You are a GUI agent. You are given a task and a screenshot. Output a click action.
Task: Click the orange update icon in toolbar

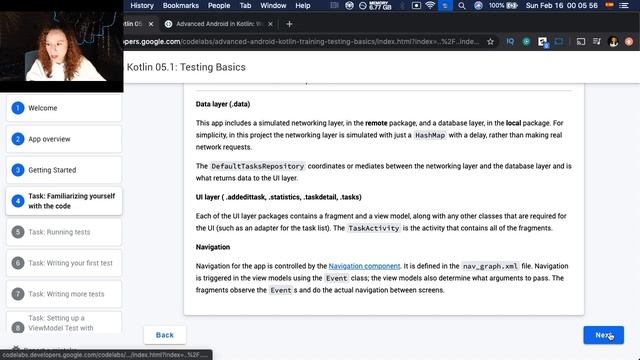click(629, 42)
